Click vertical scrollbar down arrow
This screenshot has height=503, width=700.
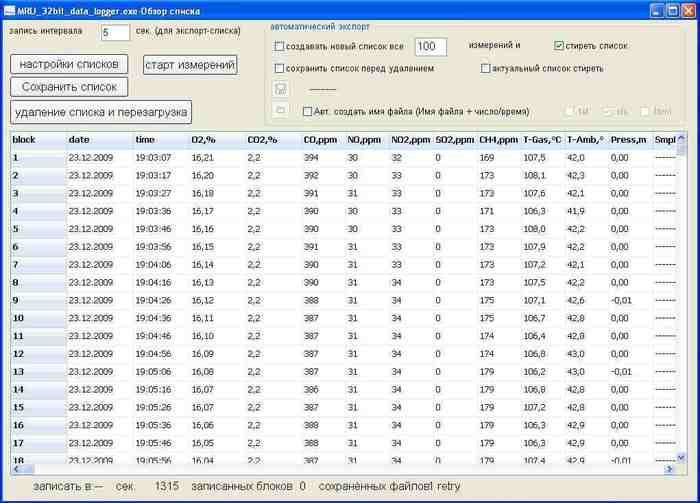[682, 457]
